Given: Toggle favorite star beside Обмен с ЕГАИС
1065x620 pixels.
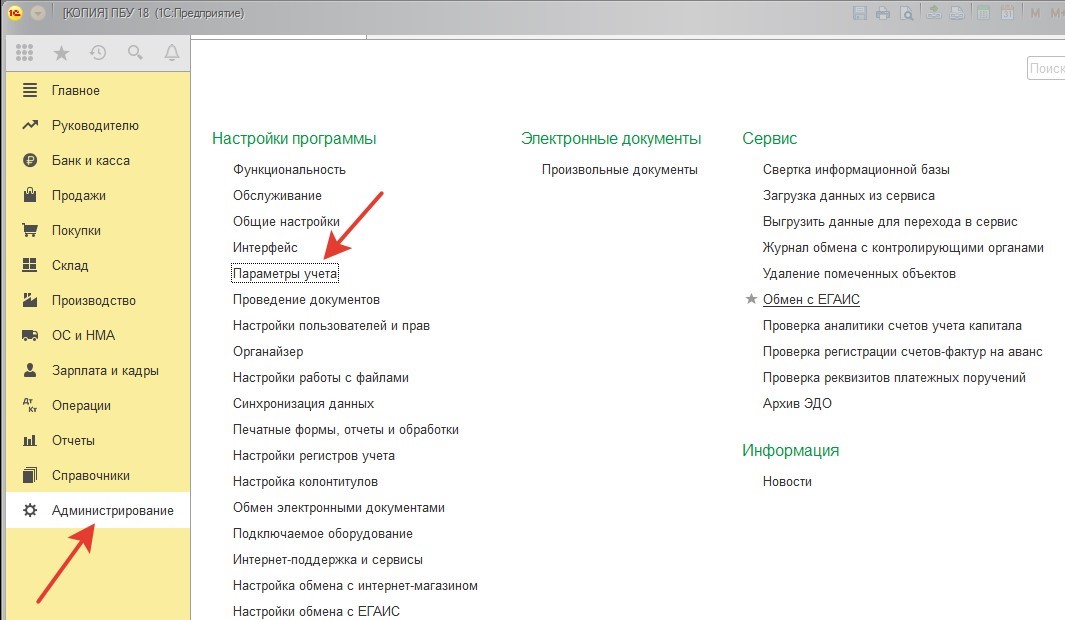Looking at the screenshot, I should tap(751, 299).
